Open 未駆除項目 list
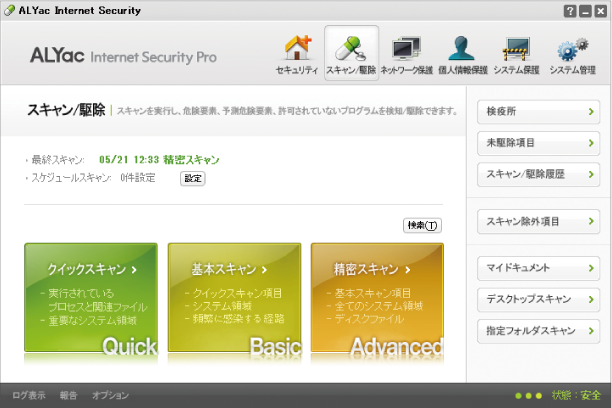This screenshot has width=612, height=408. [x=538, y=143]
